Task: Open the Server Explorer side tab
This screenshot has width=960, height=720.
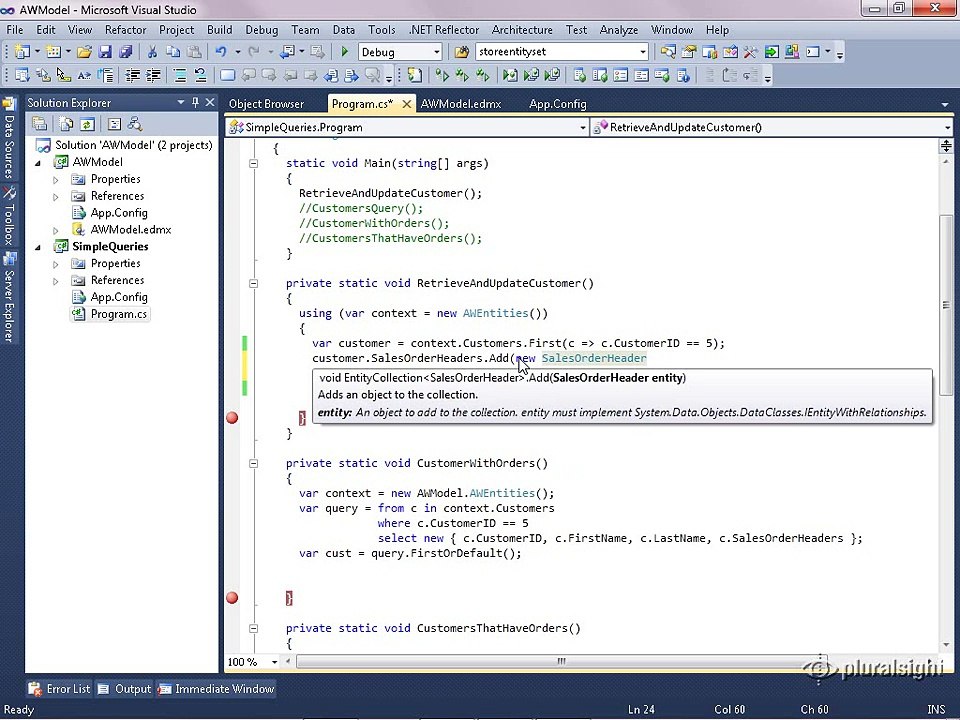Action: coord(9,297)
